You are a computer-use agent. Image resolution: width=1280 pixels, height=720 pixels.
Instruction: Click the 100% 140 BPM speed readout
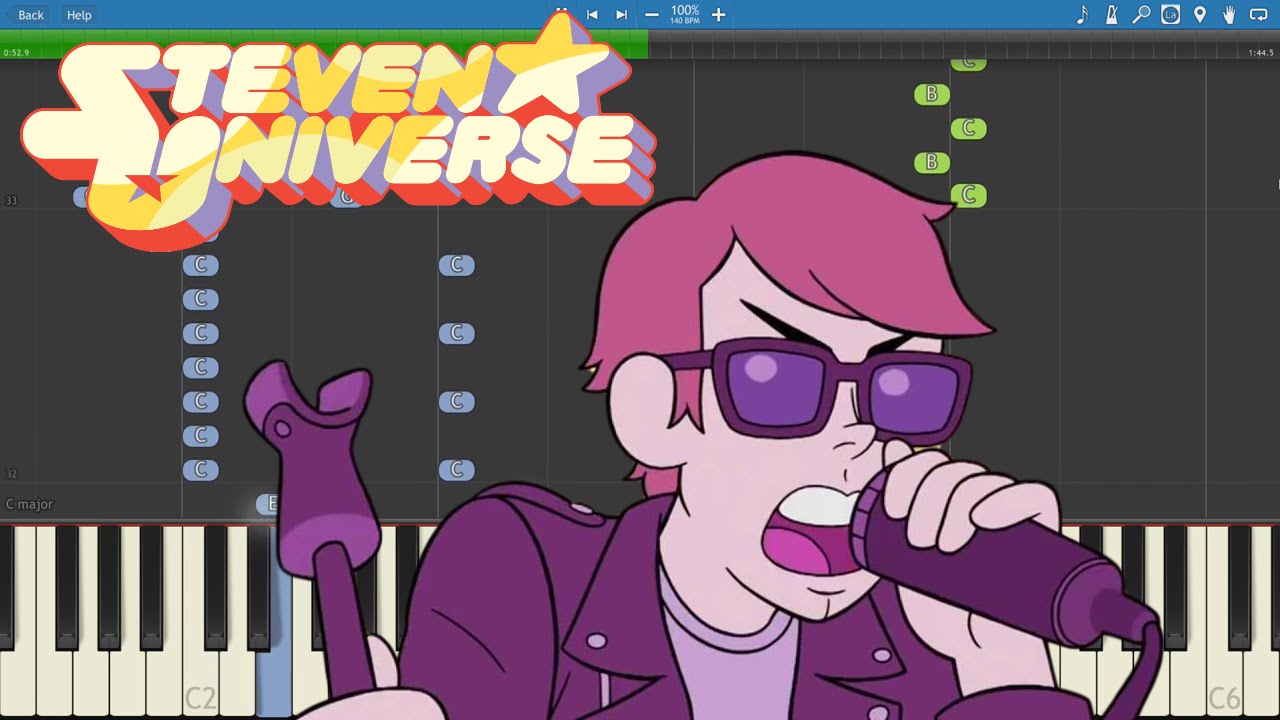point(685,14)
